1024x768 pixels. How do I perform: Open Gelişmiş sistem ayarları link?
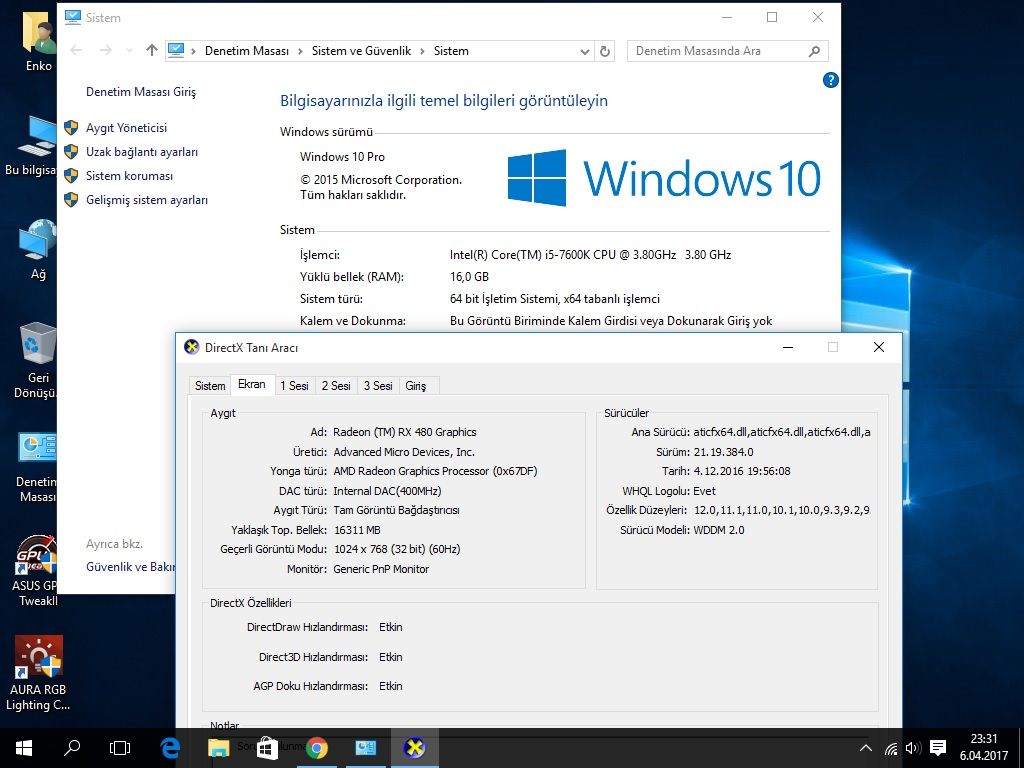[146, 200]
